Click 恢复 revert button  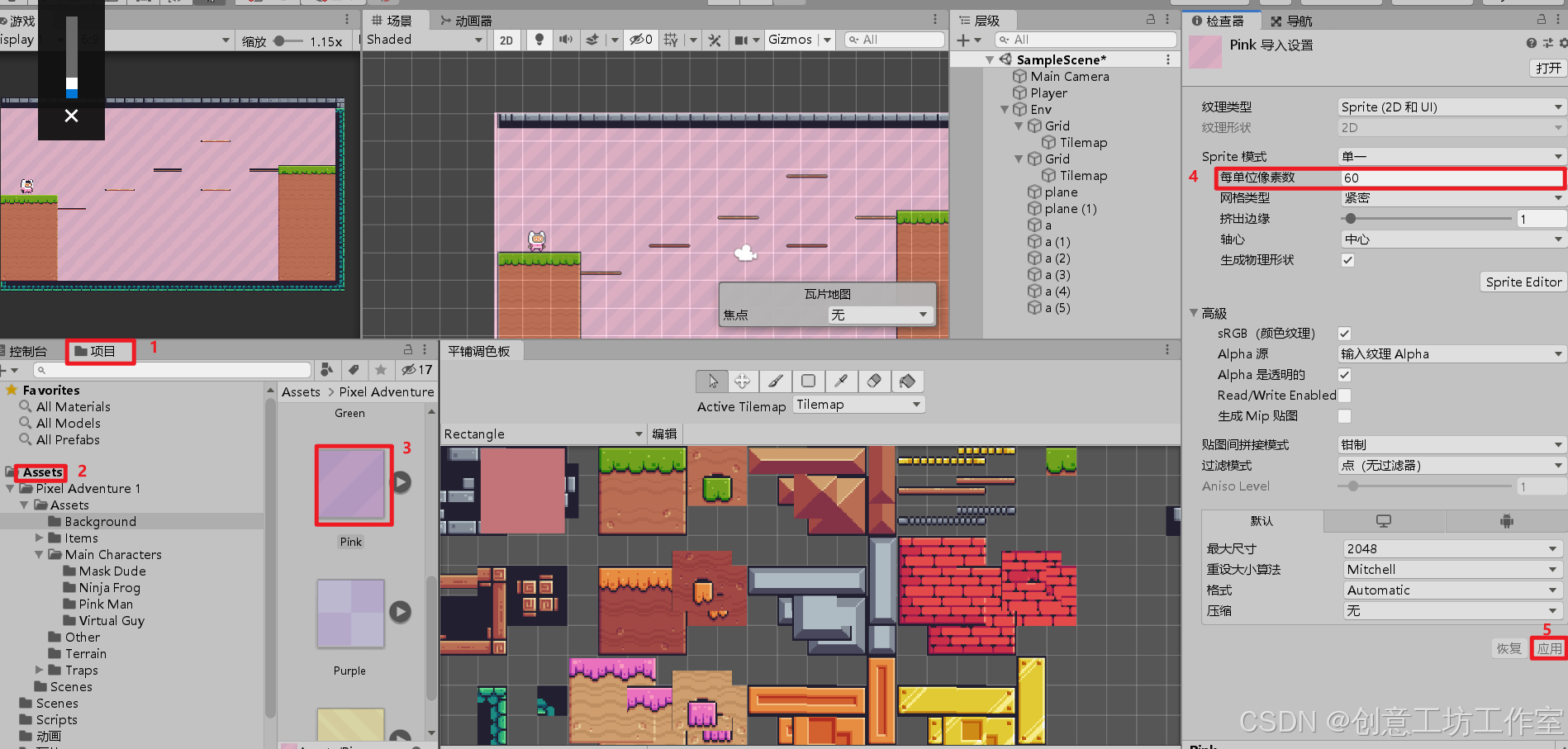pyautogui.click(x=1509, y=649)
